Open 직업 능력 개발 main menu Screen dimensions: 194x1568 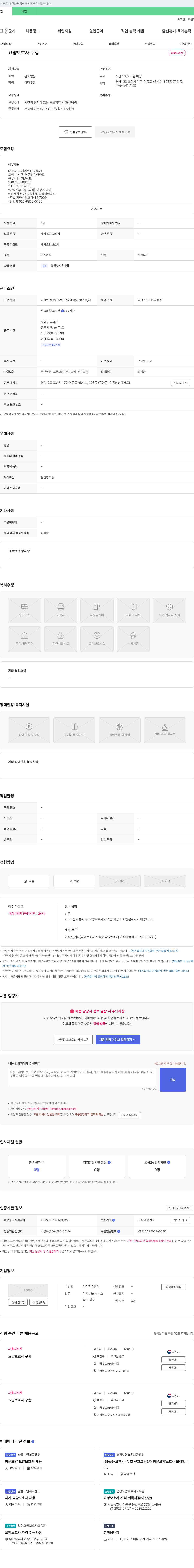pos(132,31)
